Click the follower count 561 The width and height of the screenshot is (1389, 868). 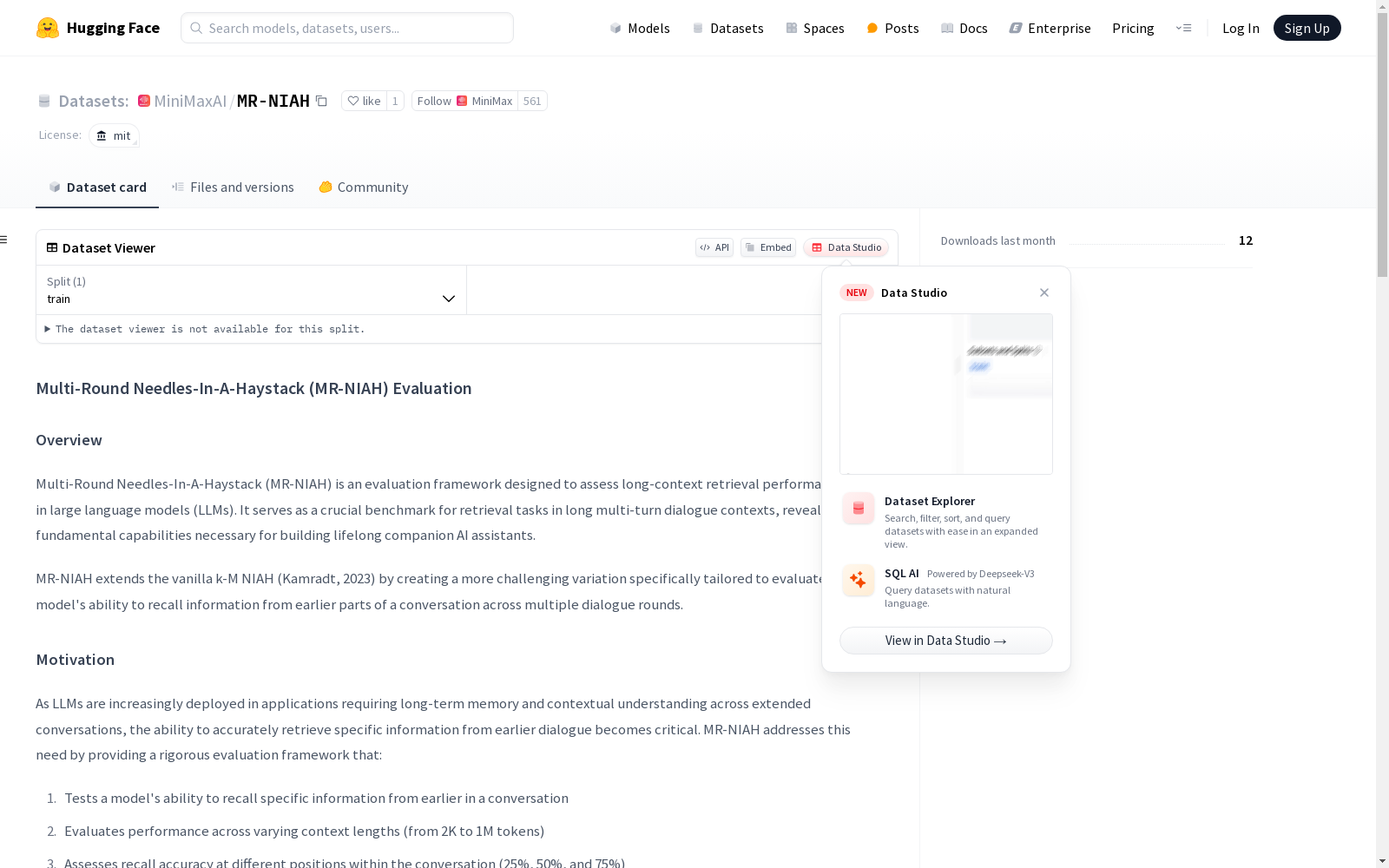click(x=532, y=101)
